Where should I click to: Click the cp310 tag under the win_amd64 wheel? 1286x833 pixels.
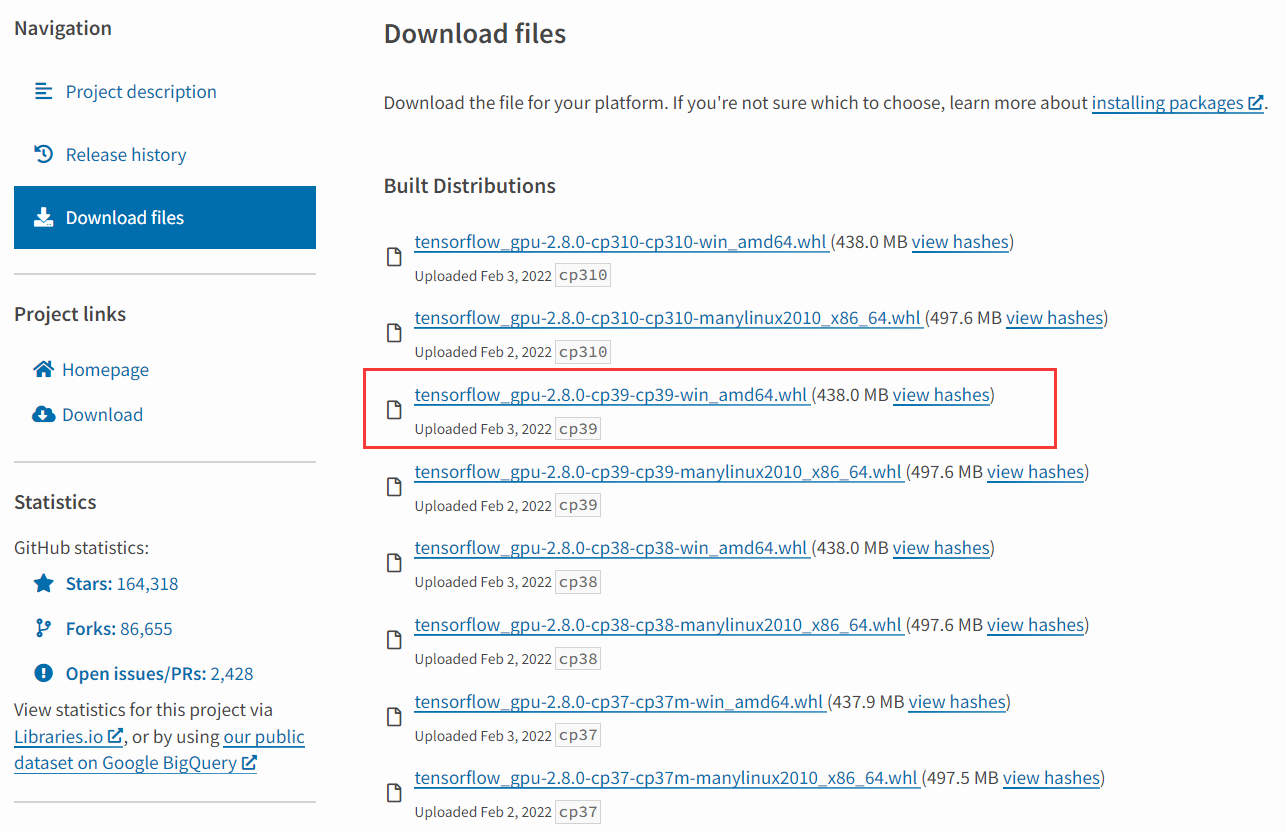(x=583, y=275)
